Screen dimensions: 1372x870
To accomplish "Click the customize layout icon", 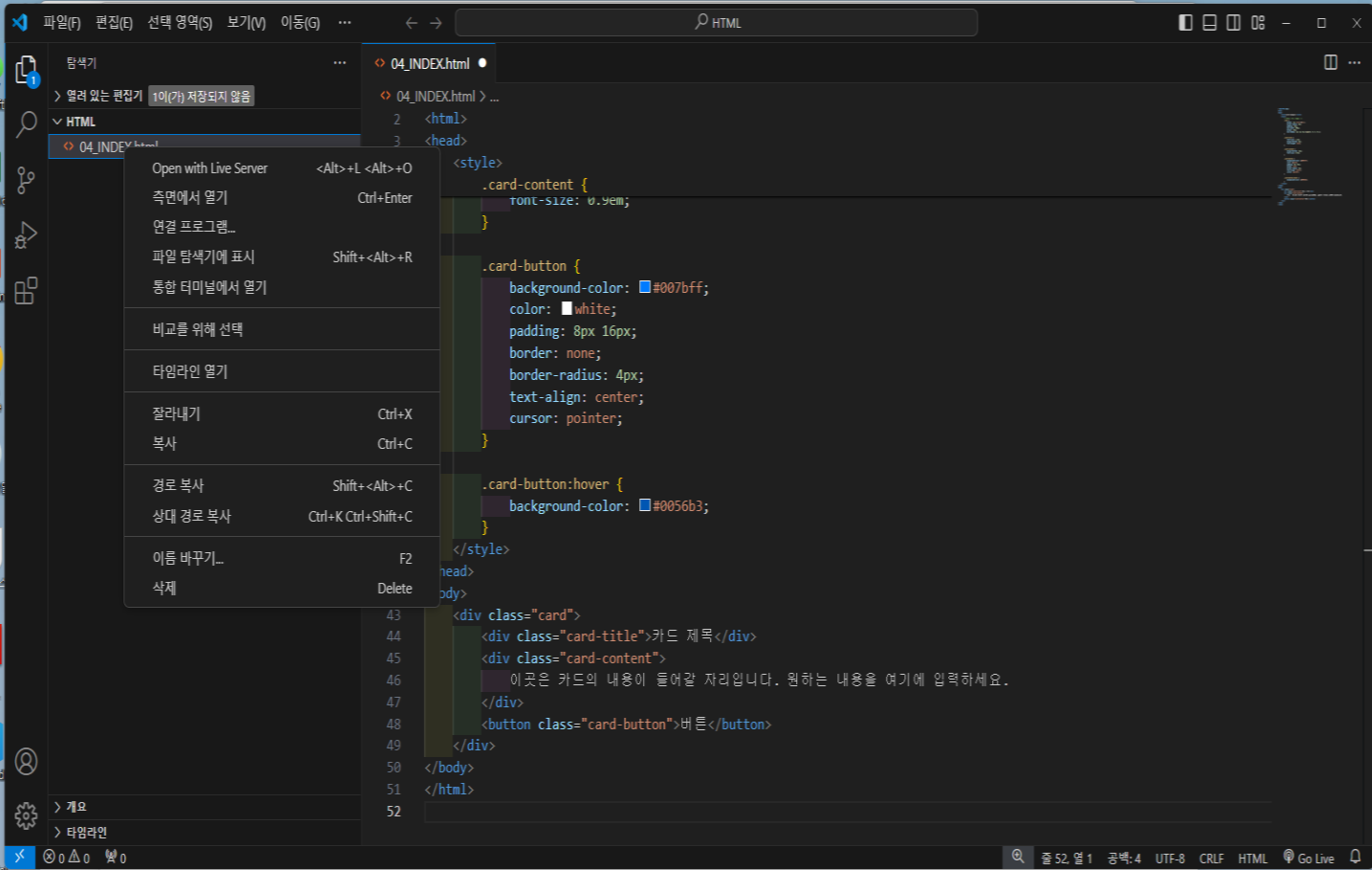I will [x=1258, y=22].
